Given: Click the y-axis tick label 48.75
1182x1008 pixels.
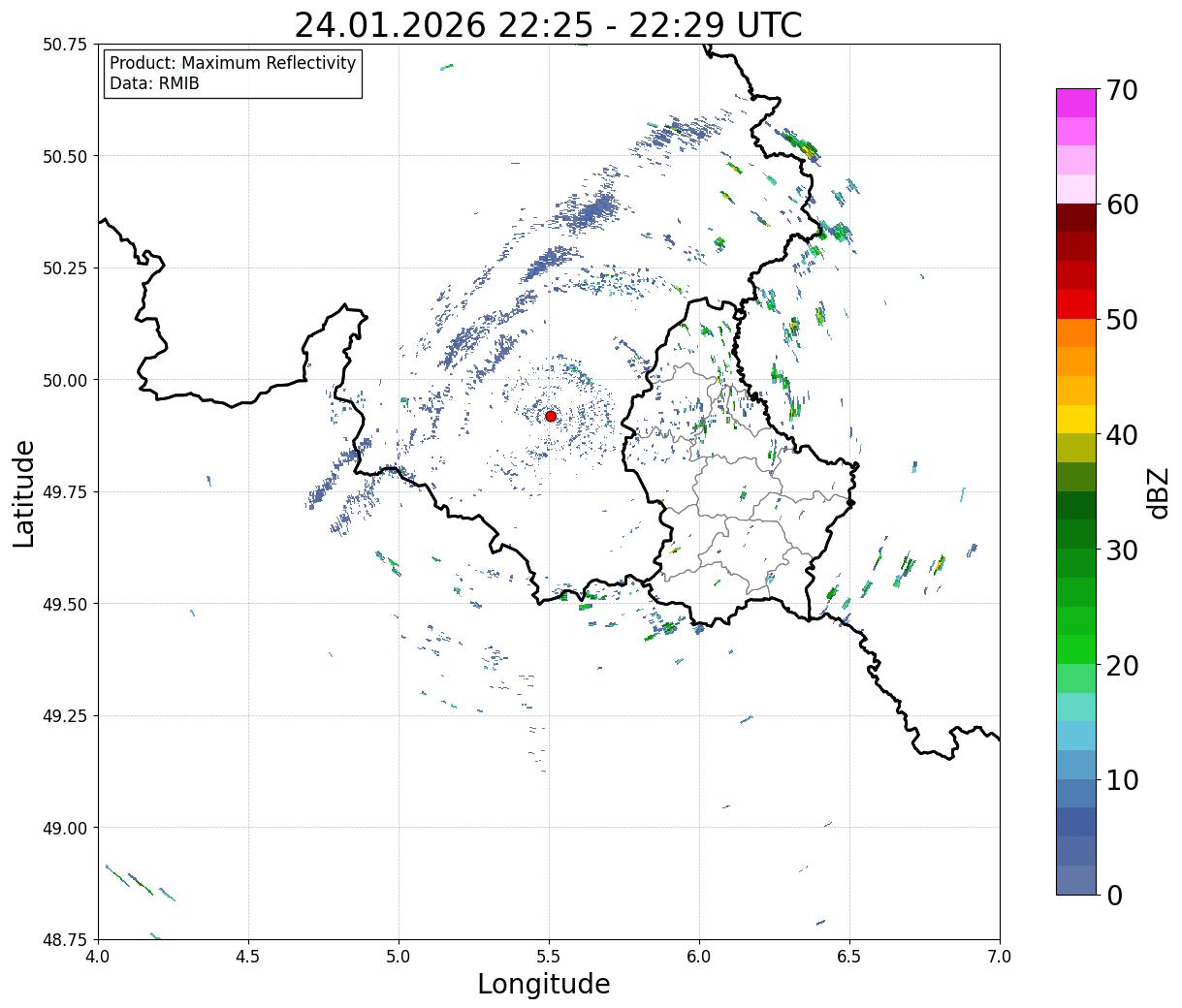Looking at the screenshot, I should (x=65, y=940).
